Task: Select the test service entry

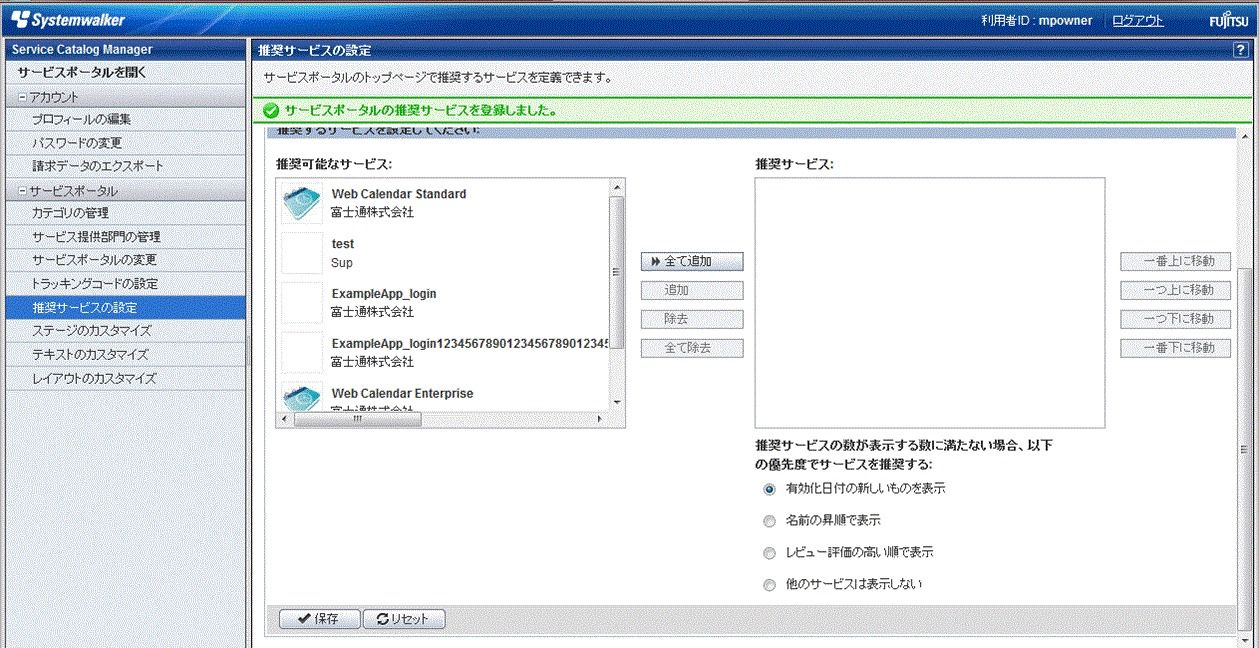Action: (443, 253)
